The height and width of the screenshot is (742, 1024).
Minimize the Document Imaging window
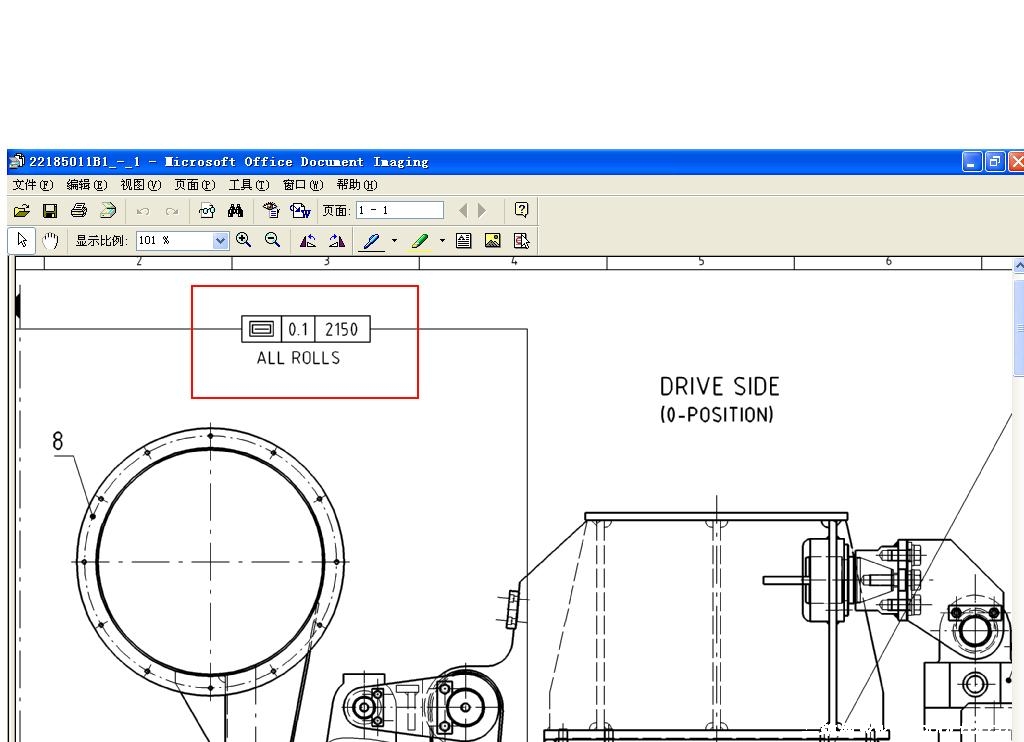pyautogui.click(x=972, y=161)
